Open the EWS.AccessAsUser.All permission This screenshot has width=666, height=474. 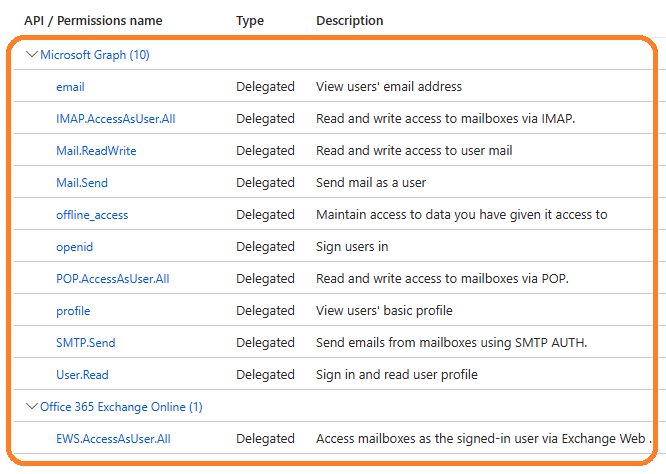(113, 439)
